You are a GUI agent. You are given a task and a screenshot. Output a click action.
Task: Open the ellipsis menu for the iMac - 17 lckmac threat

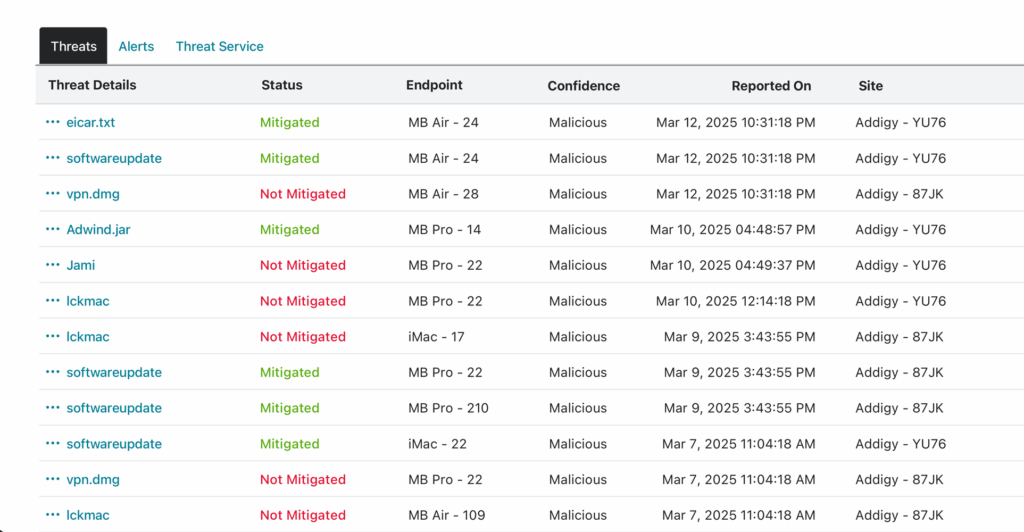point(53,336)
